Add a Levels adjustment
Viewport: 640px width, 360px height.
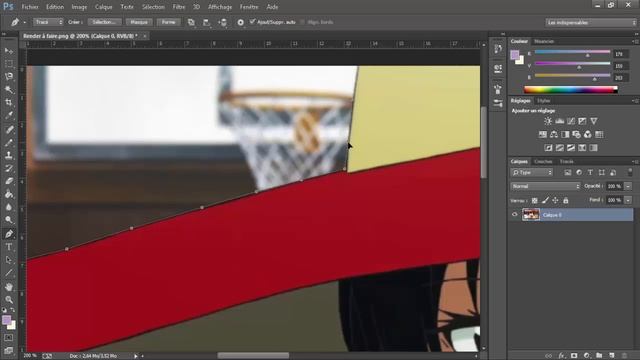tap(560, 121)
